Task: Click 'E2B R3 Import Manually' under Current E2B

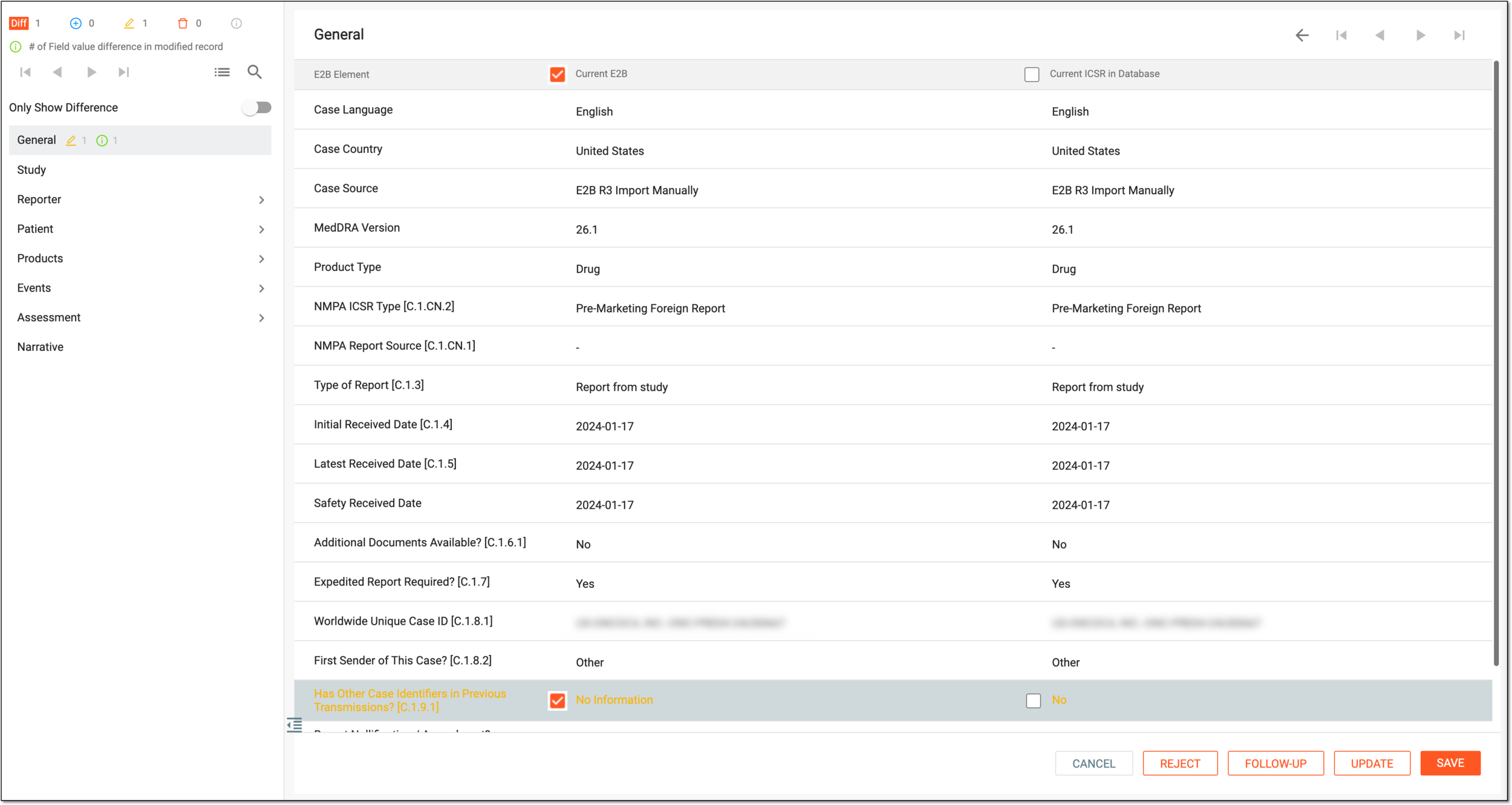Action: coord(637,191)
